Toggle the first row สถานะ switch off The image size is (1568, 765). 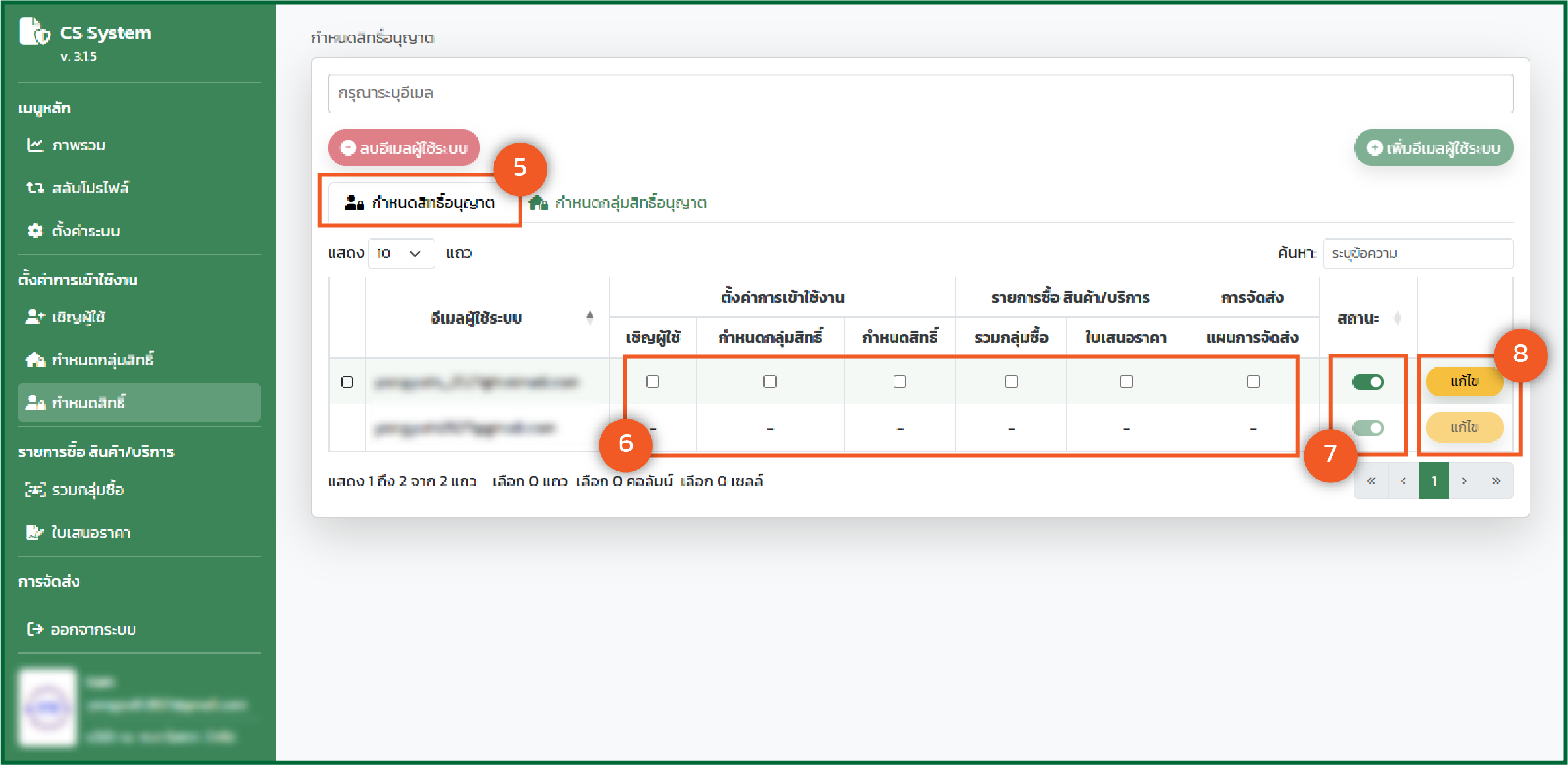click(x=1367, y=382)
